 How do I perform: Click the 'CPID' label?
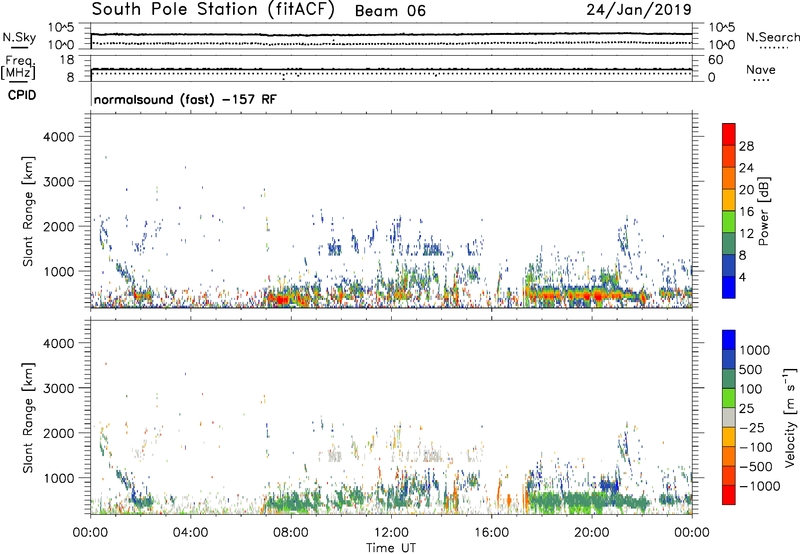(22, 95)
